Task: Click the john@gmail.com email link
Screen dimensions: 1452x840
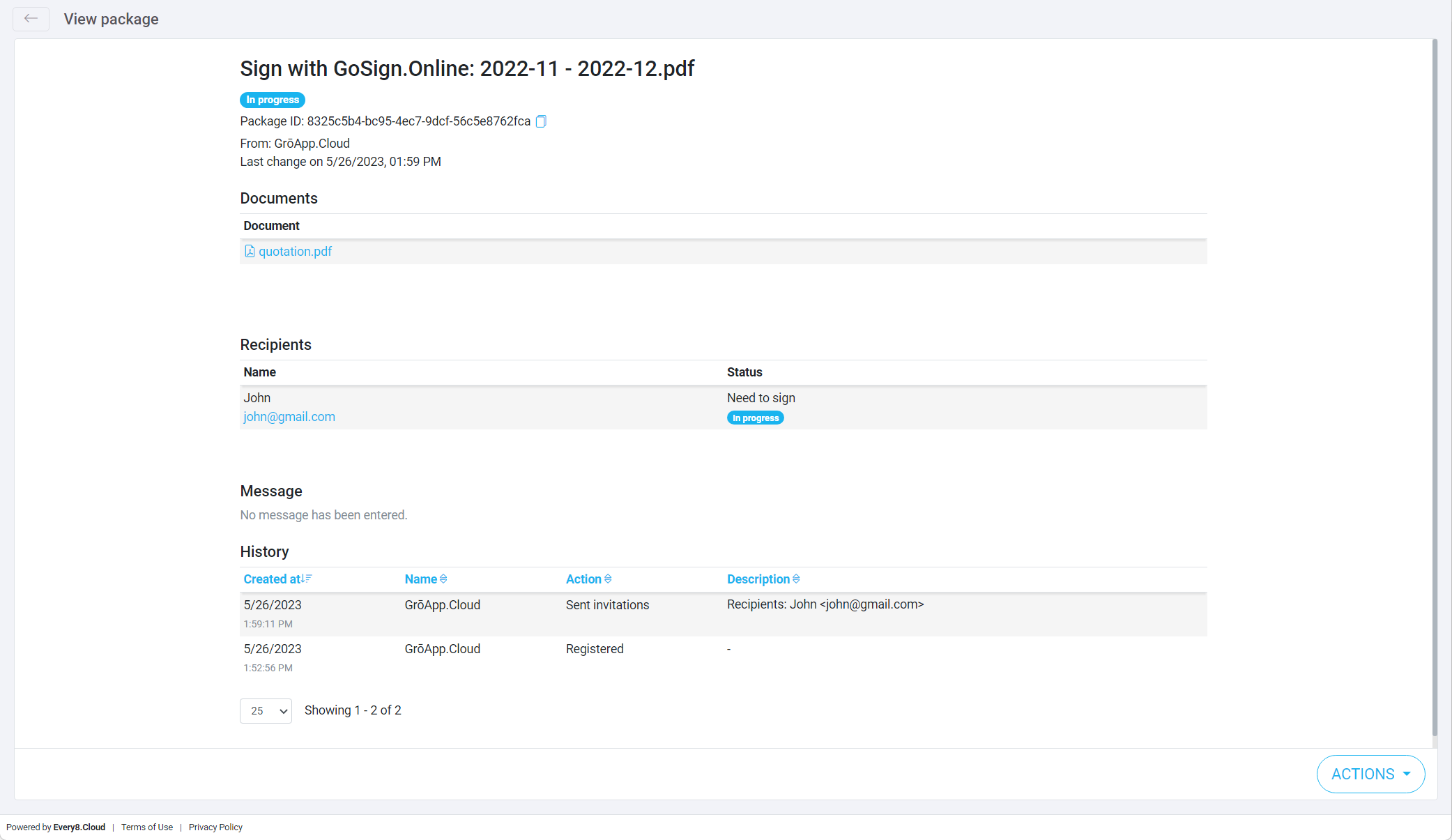Action: 289,417
